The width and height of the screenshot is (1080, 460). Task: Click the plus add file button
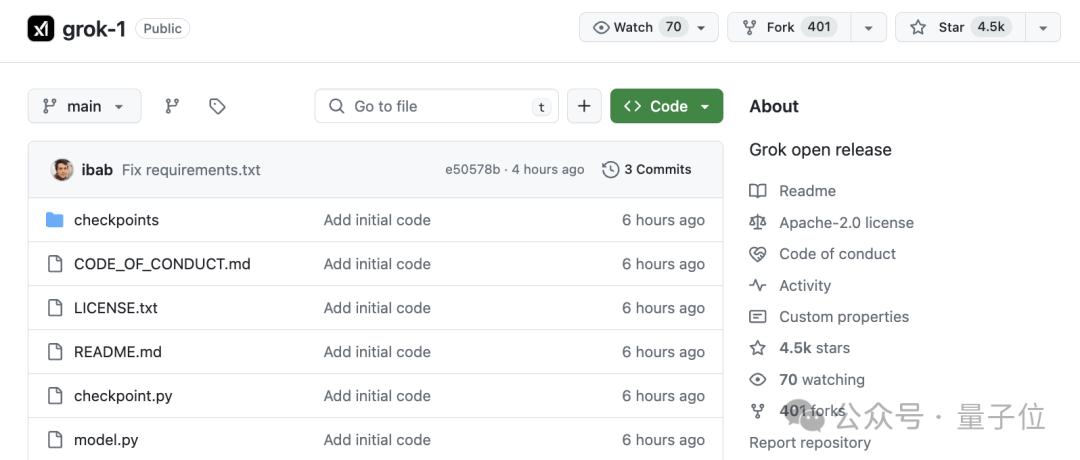584,106
